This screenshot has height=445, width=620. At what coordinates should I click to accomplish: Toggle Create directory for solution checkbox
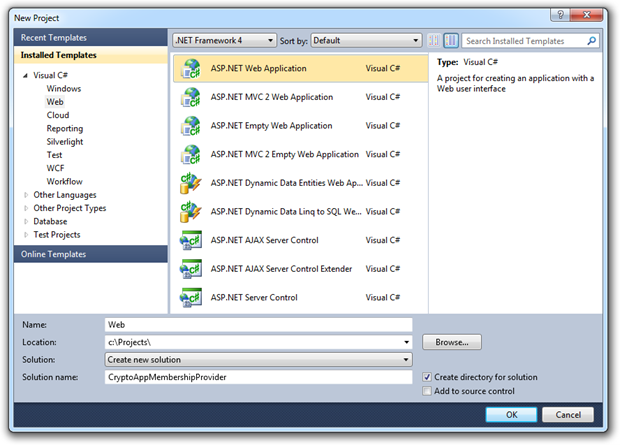(427, 377)
